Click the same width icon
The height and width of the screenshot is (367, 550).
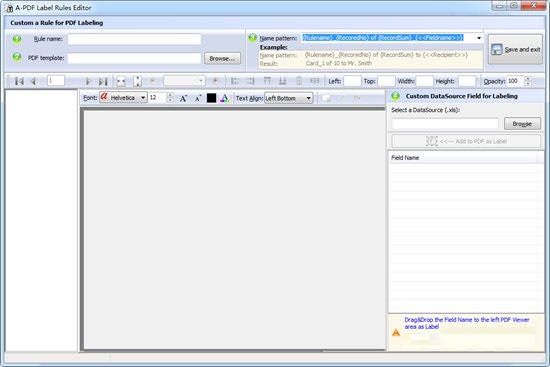[x=315, y=81]
